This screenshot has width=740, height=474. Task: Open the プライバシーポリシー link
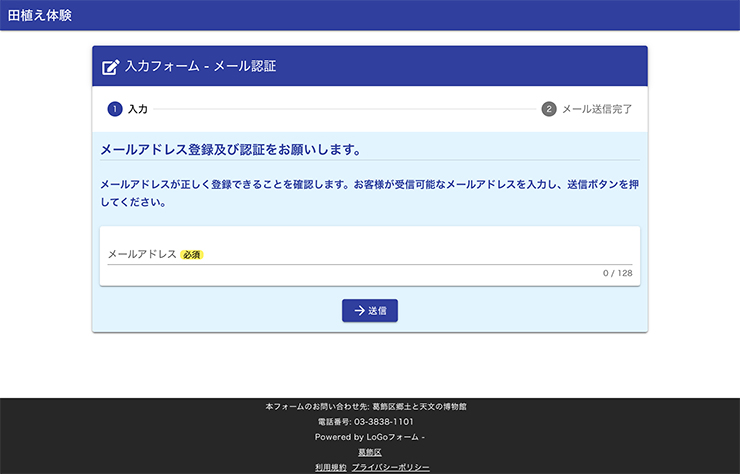[x=391, y=467]
